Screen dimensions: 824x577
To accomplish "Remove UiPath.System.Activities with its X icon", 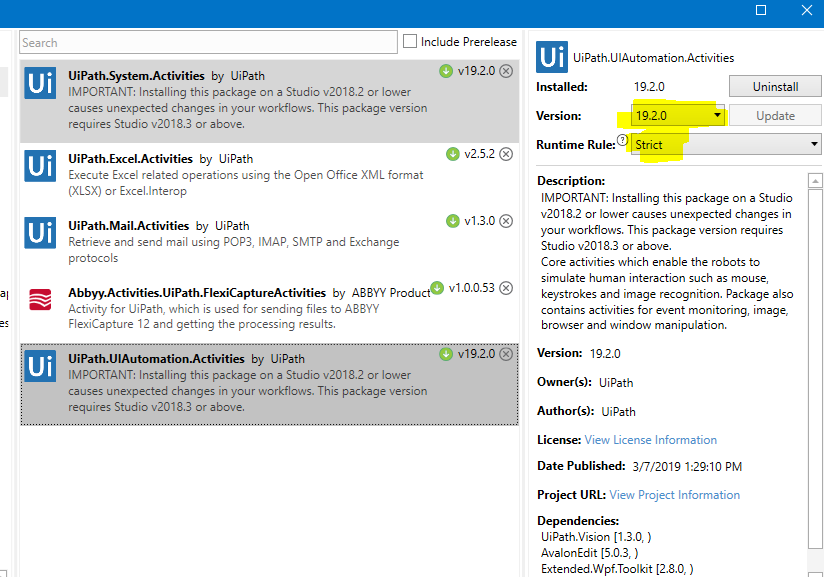I will tap(506, 71).
